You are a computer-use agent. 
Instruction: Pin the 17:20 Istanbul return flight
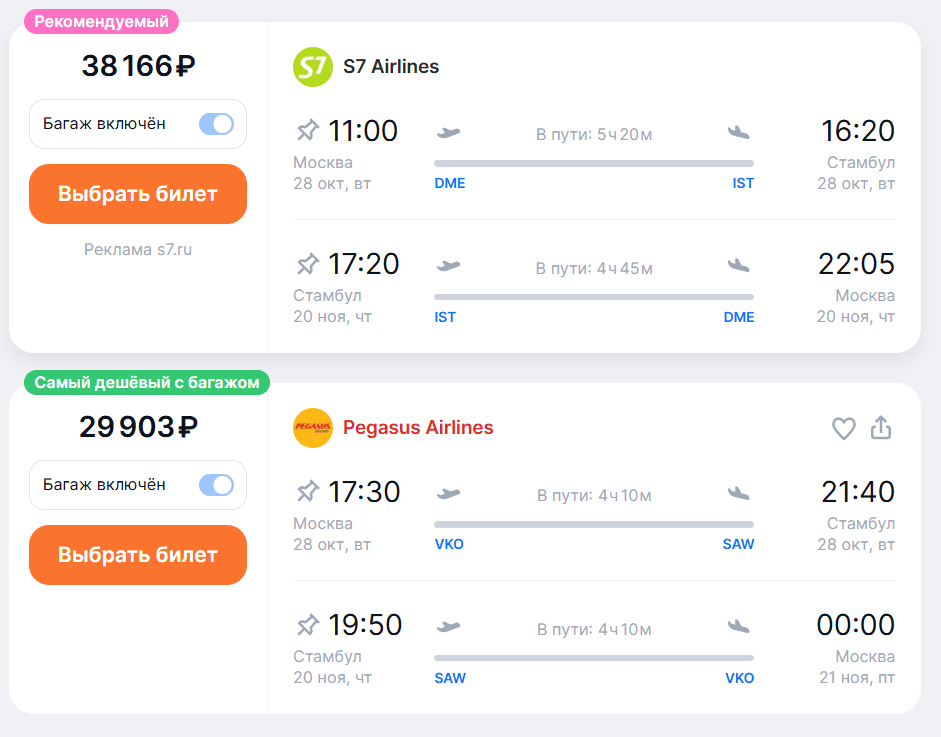tap(308, 264)
